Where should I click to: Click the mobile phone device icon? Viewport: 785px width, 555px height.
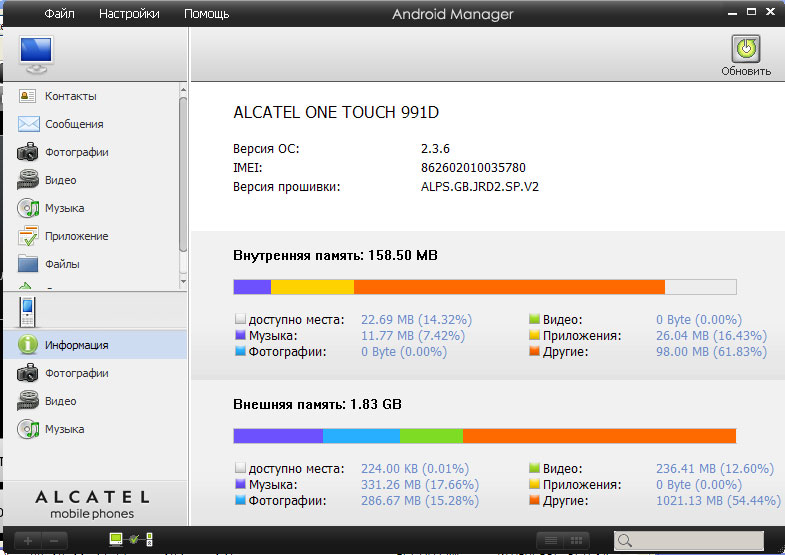point(28,311)
